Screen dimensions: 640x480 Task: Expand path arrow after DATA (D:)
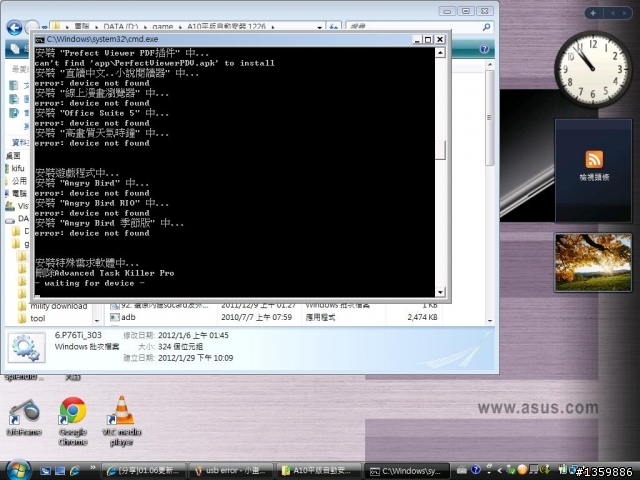pyautogui.click(x=144, y=27)
